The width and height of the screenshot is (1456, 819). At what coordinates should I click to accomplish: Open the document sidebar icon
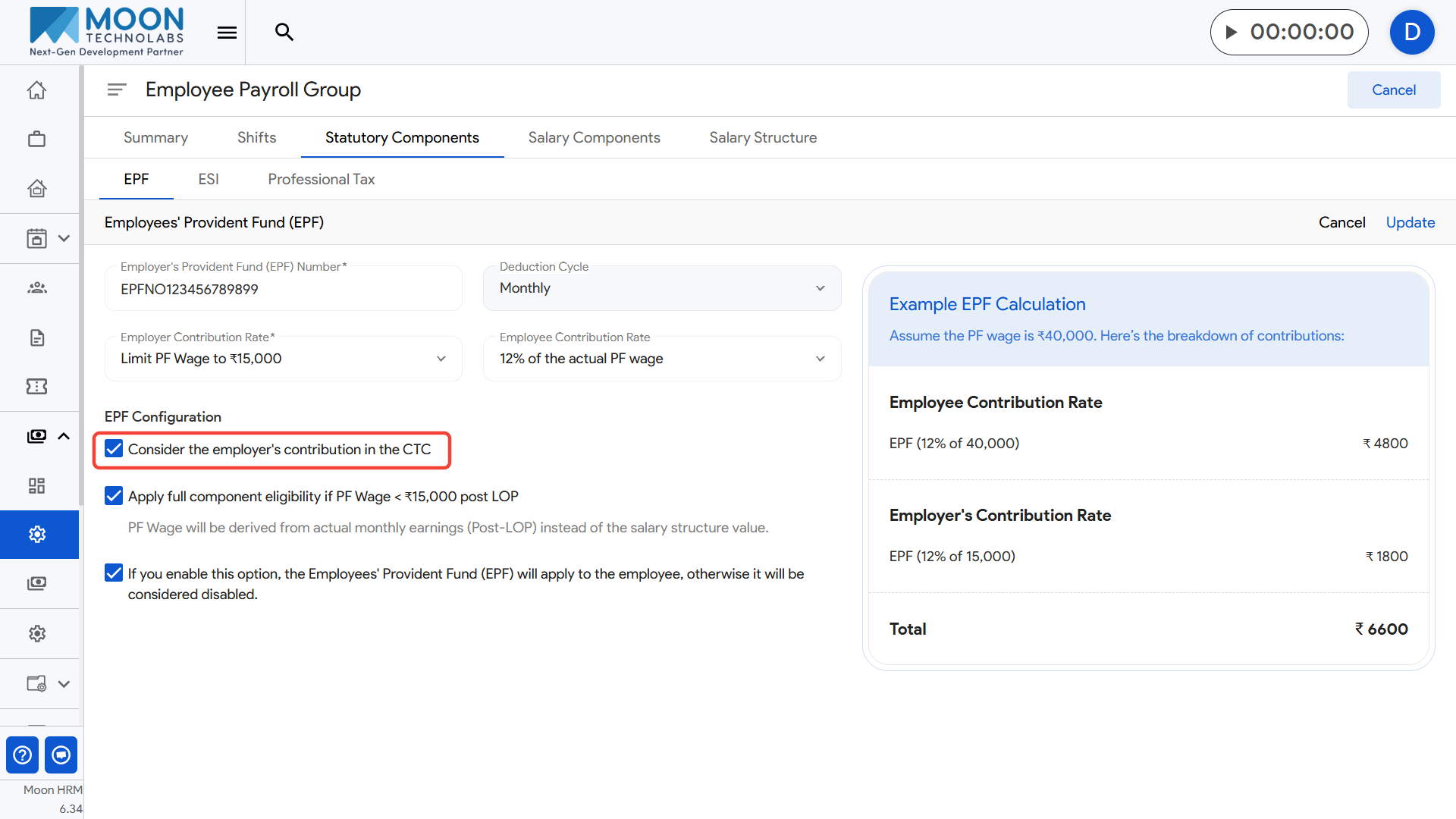[36, 337]
